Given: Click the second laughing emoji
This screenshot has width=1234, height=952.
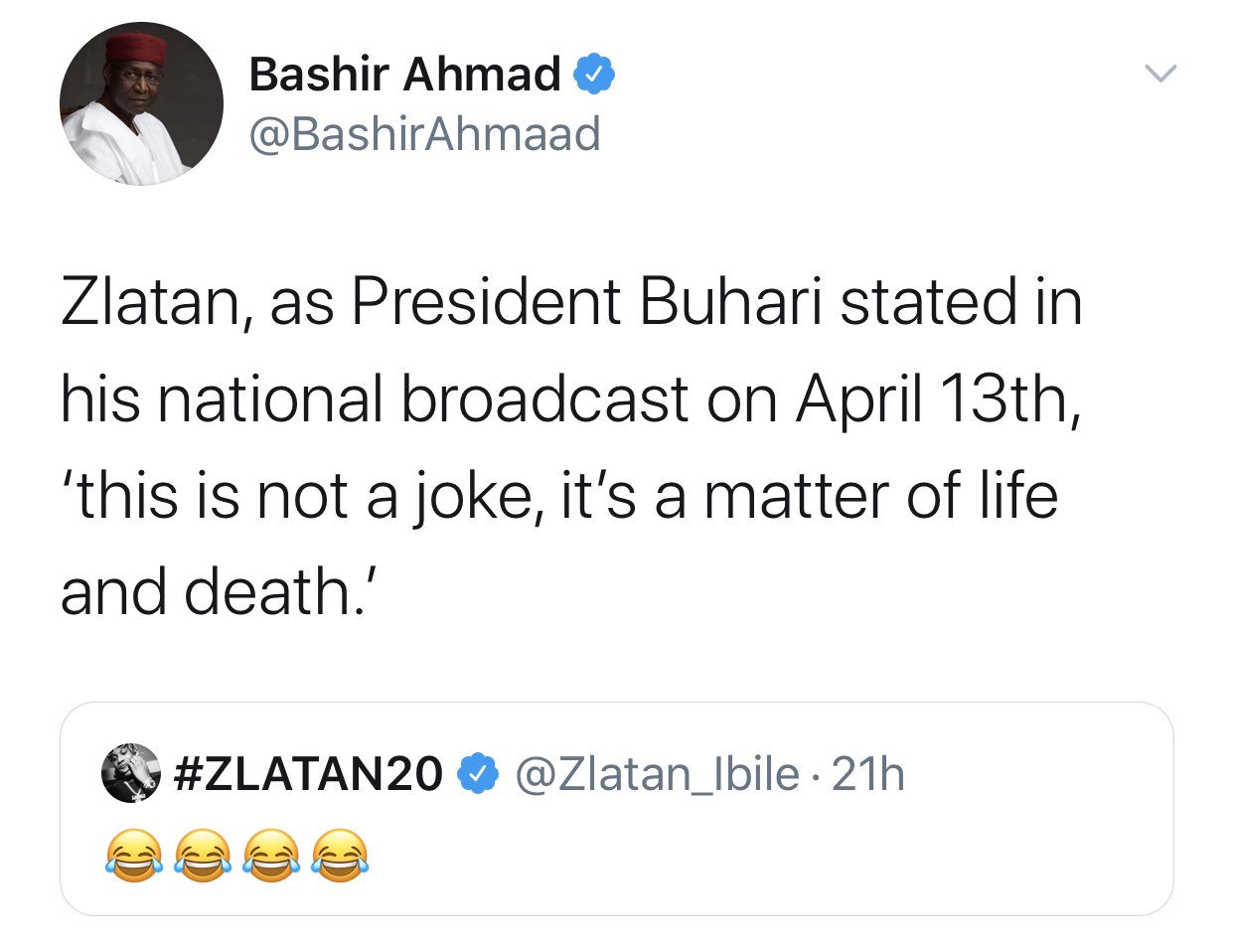Looking at the screenshot, I should tap(202, 855).
